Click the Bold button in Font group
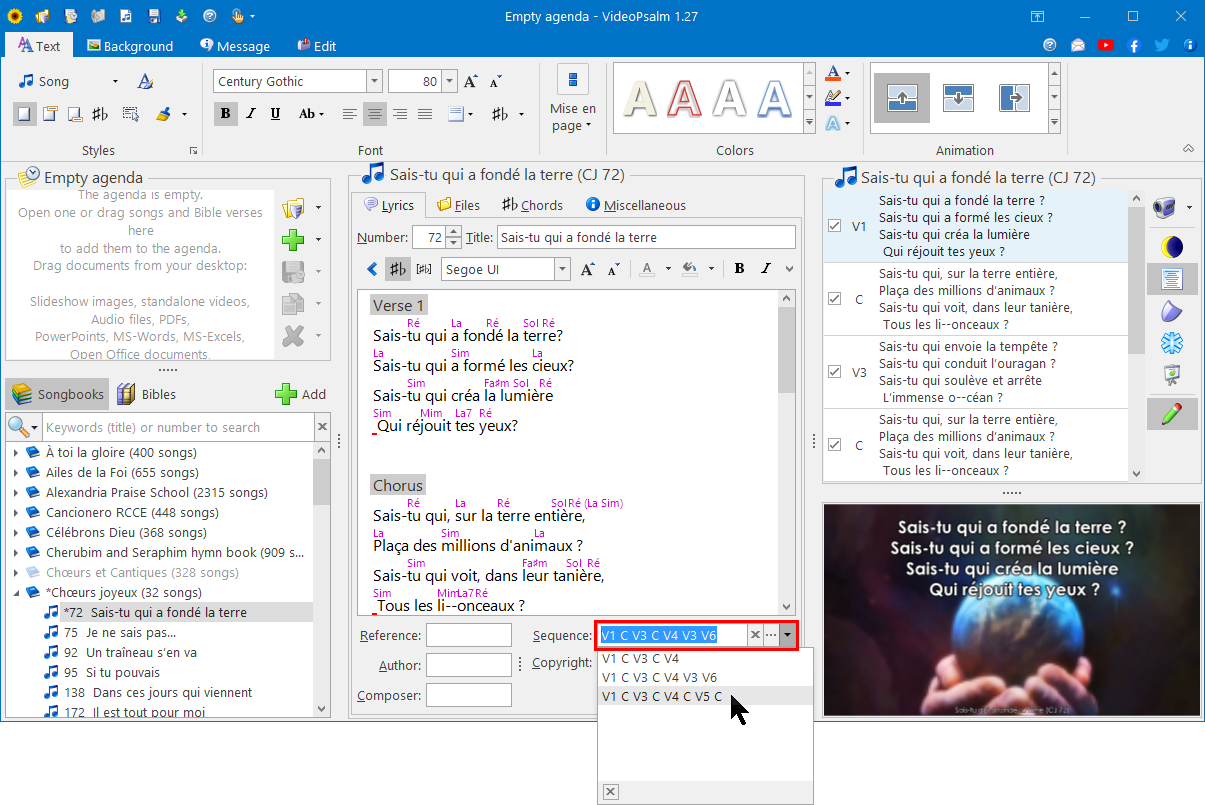This screenshot has width=1205, height=805. [x=225, y=114]
